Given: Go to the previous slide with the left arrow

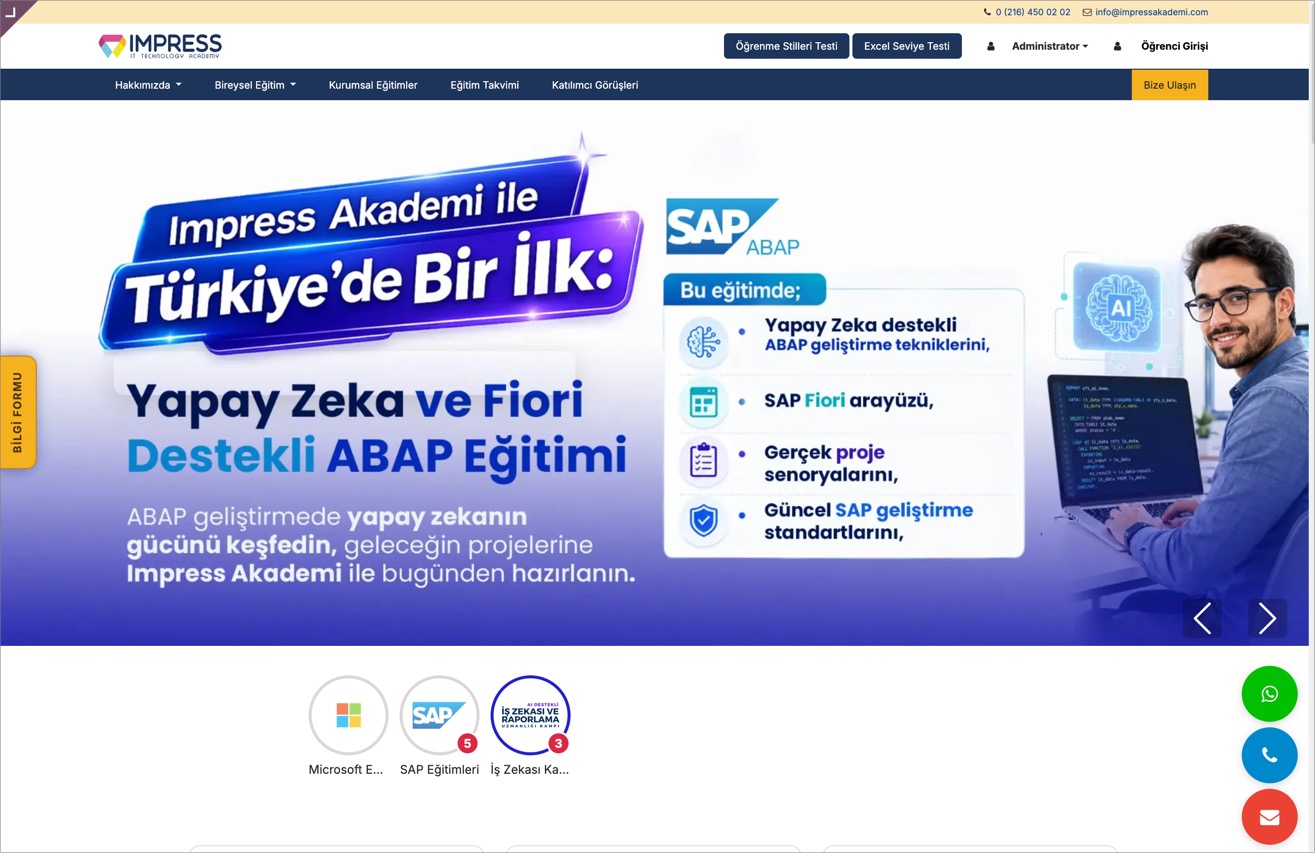Looking at the screenshot, I should pyautogui.click(x=1202, y=618).
